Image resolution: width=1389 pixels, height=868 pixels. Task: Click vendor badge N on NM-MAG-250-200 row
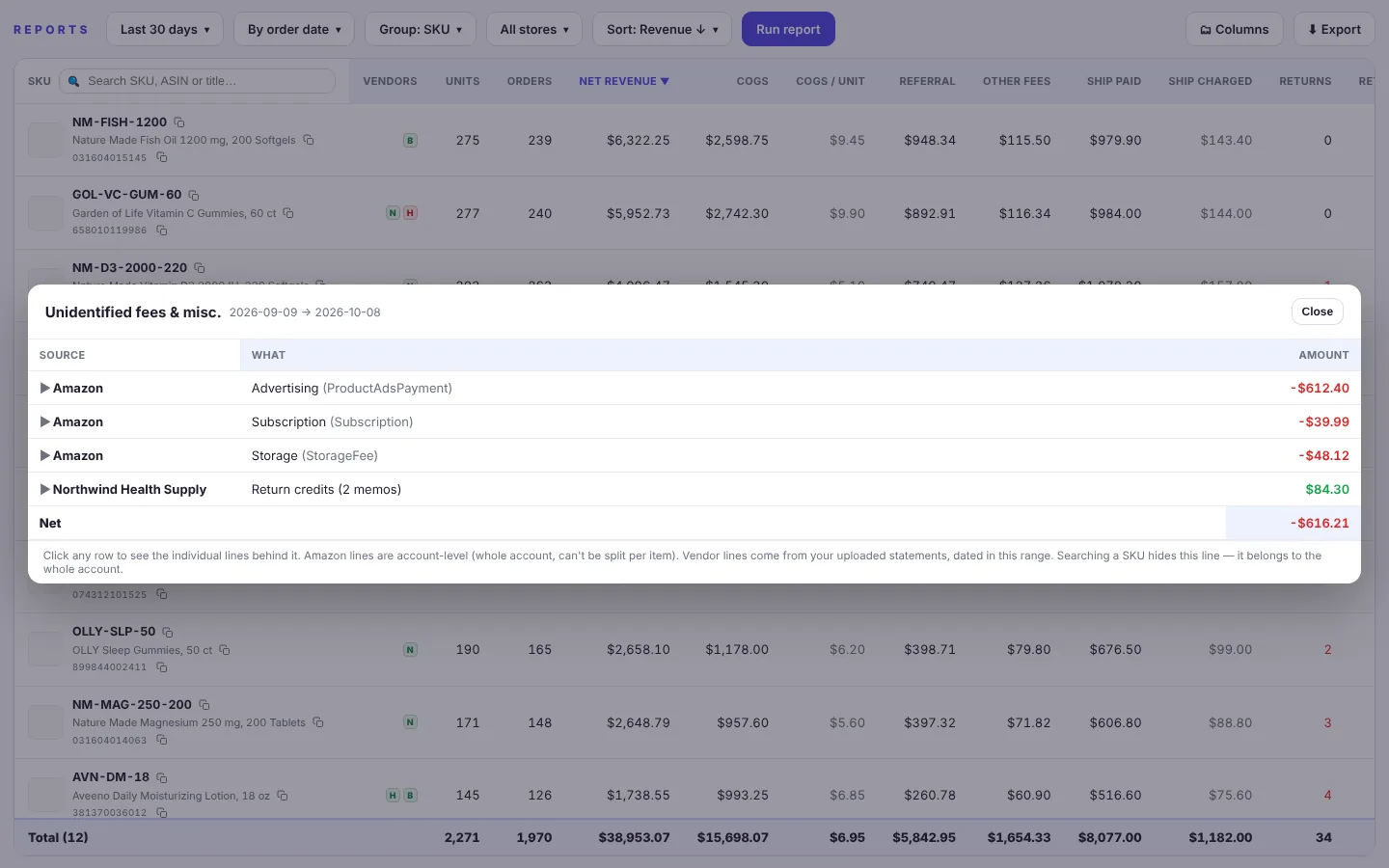(410, 722)
